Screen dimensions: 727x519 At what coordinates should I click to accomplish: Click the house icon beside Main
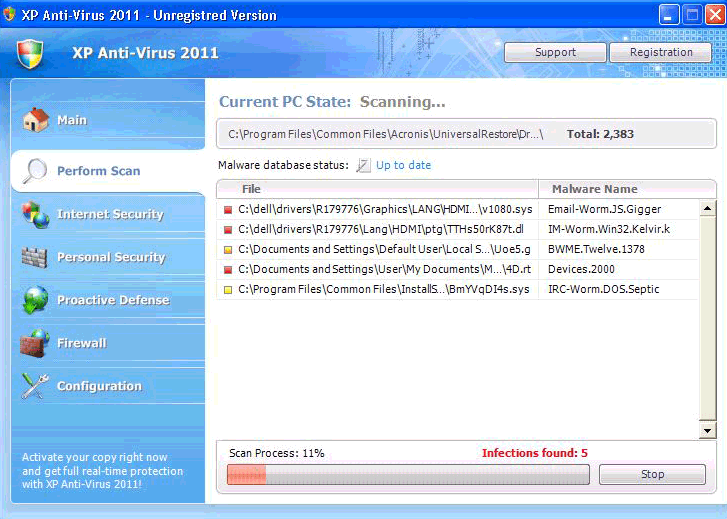(x=36, y=120)
